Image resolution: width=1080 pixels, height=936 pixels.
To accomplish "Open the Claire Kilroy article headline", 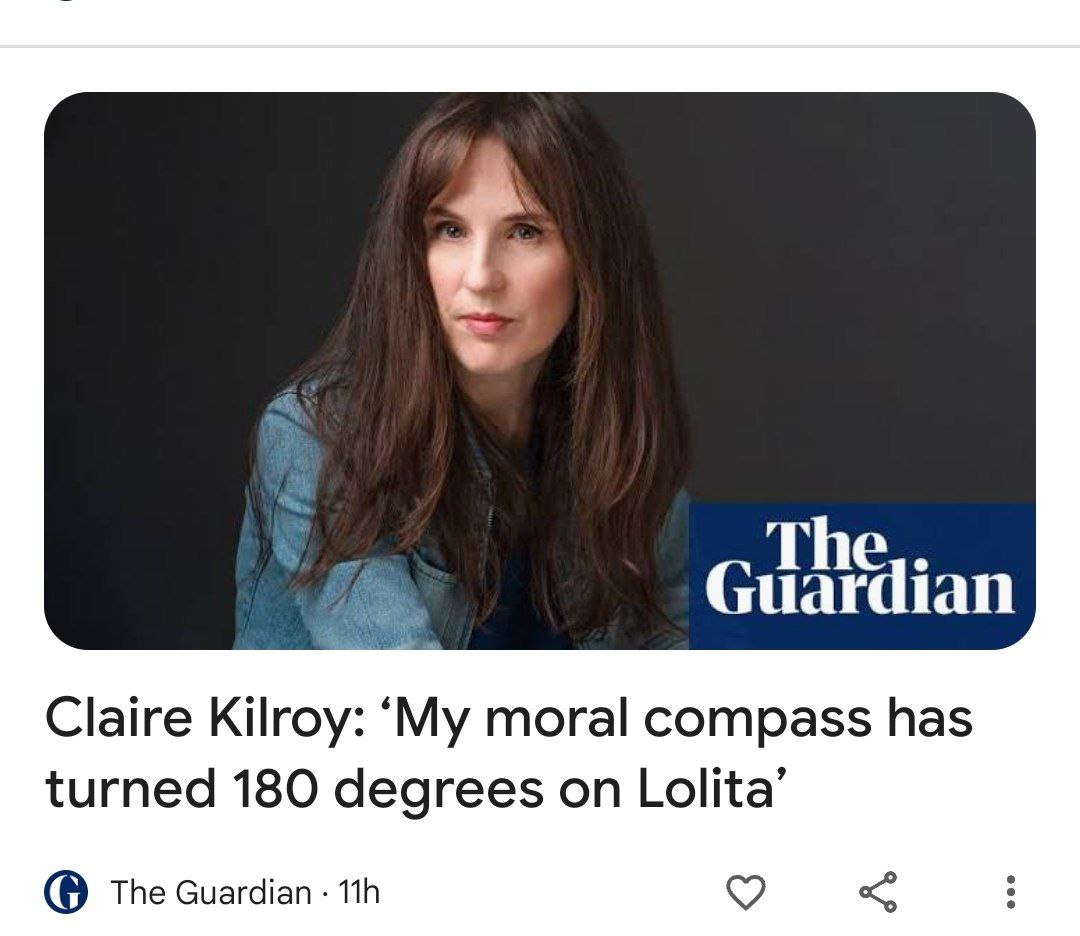I will point(508,754).
